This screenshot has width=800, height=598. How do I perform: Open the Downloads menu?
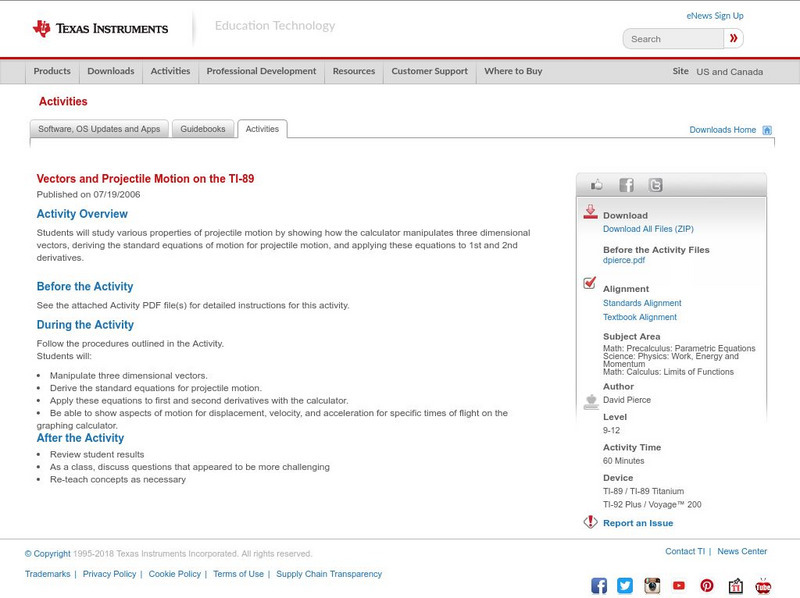tap(111, 71)
